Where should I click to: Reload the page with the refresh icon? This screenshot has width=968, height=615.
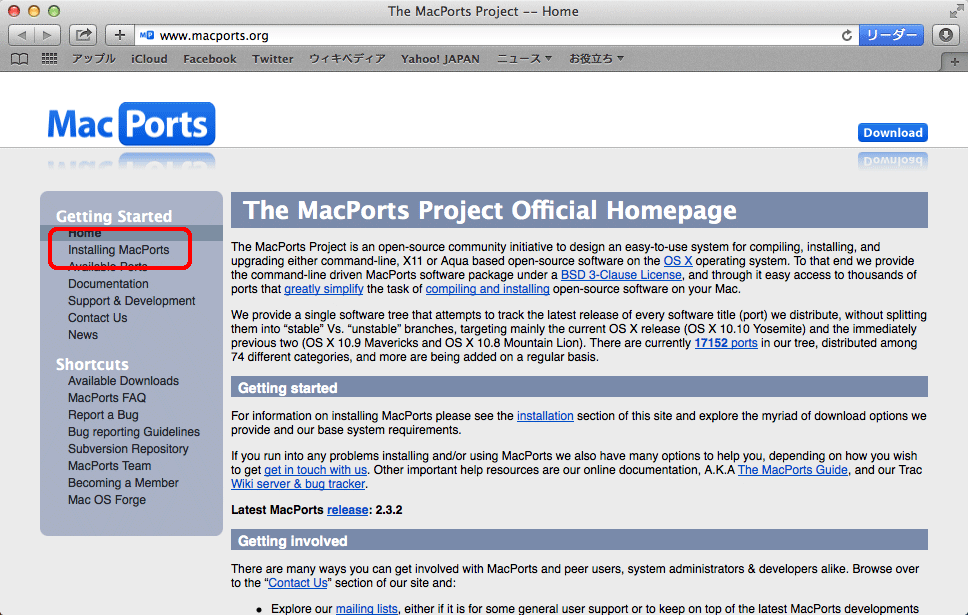click(847, 35)
